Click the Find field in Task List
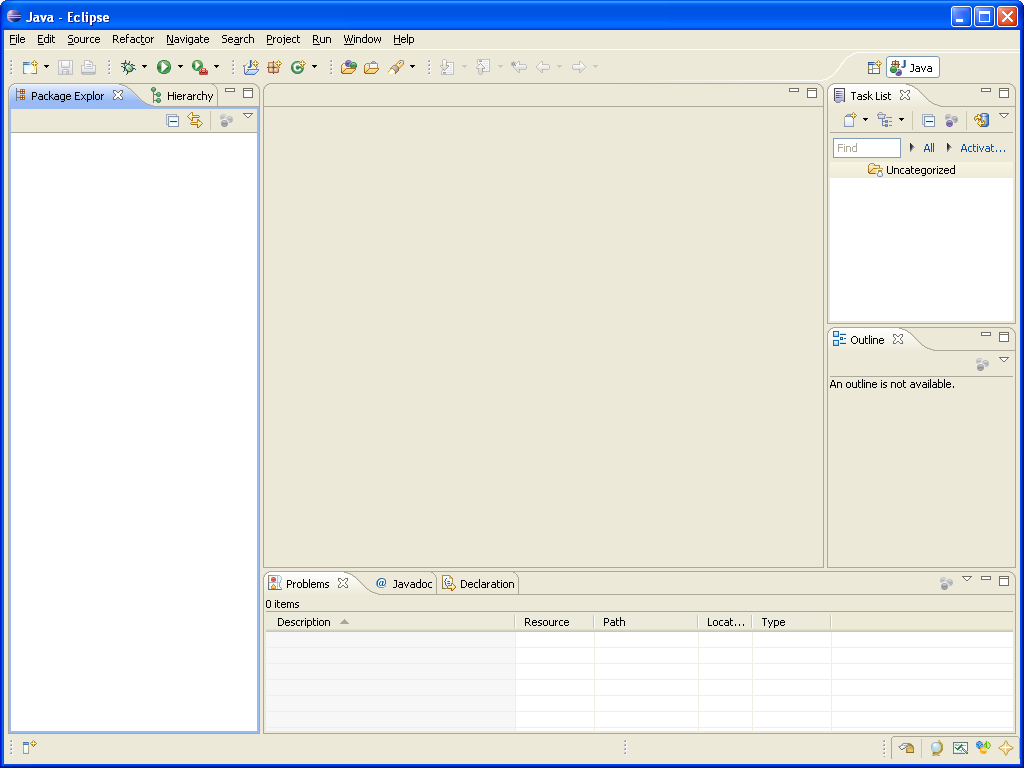Viewport: 1024px width, 768px height. click(x=866, y=148)
